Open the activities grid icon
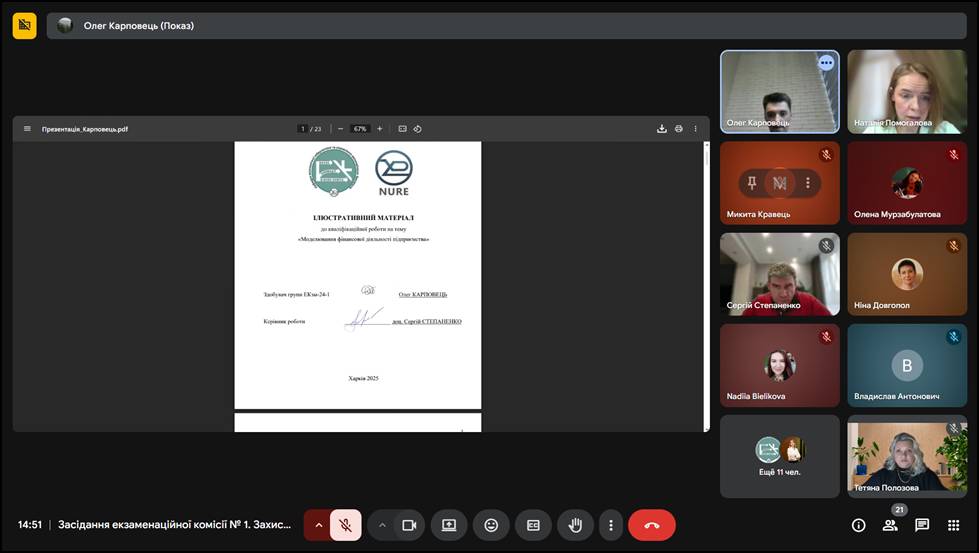Screen dimensions: 979x553 [953, 525]
